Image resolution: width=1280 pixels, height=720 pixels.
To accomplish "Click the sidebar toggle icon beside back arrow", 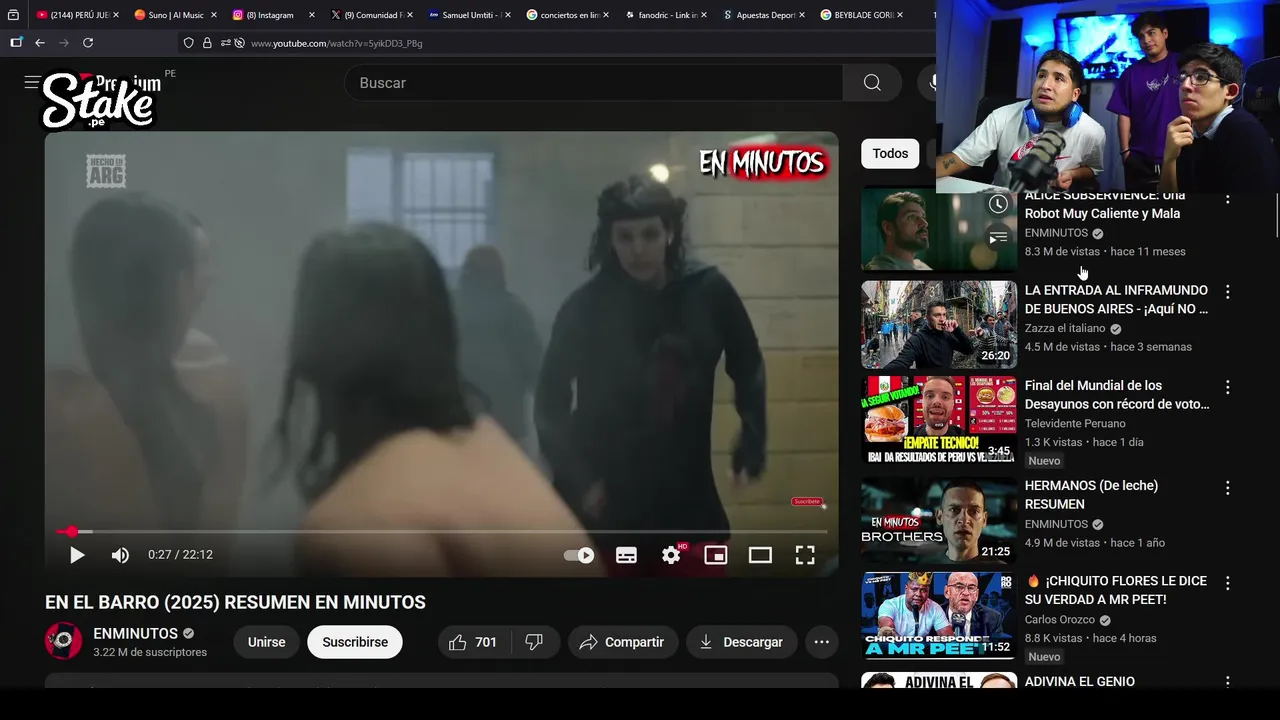I will click(x=16, y=43).
